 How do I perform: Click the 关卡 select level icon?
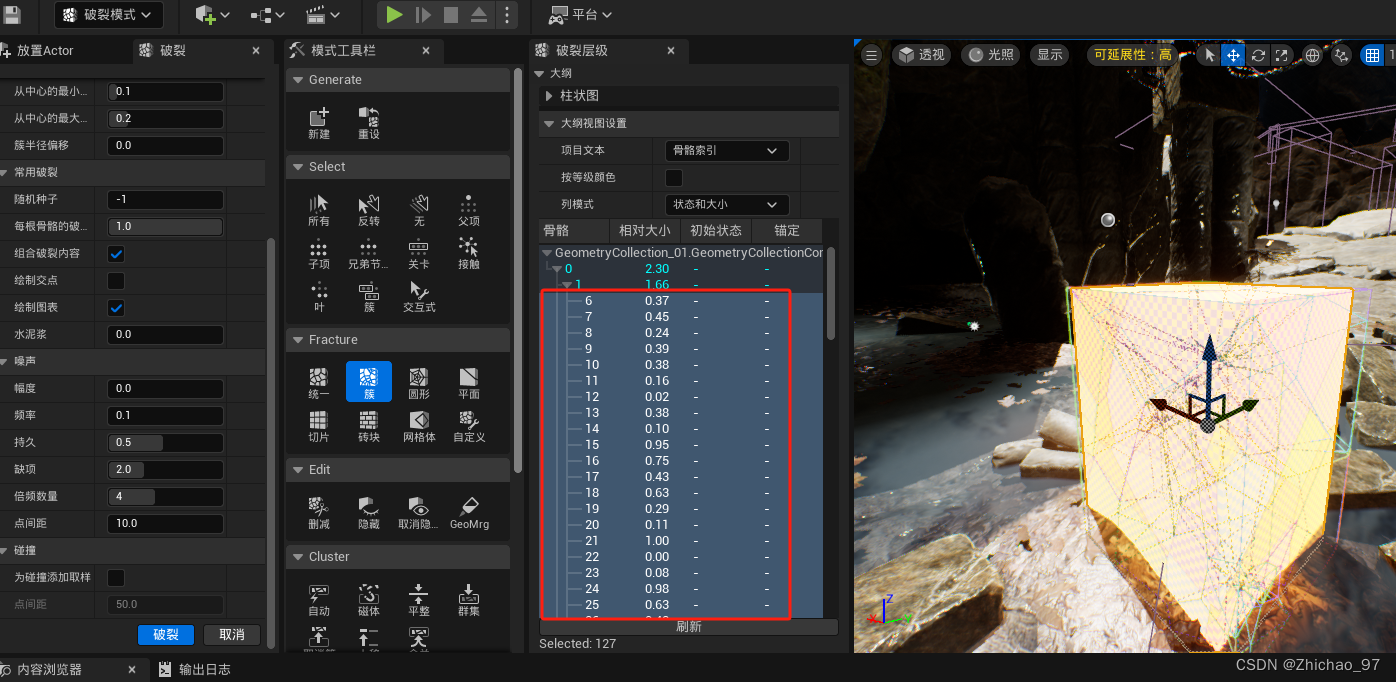pos(419,254)
